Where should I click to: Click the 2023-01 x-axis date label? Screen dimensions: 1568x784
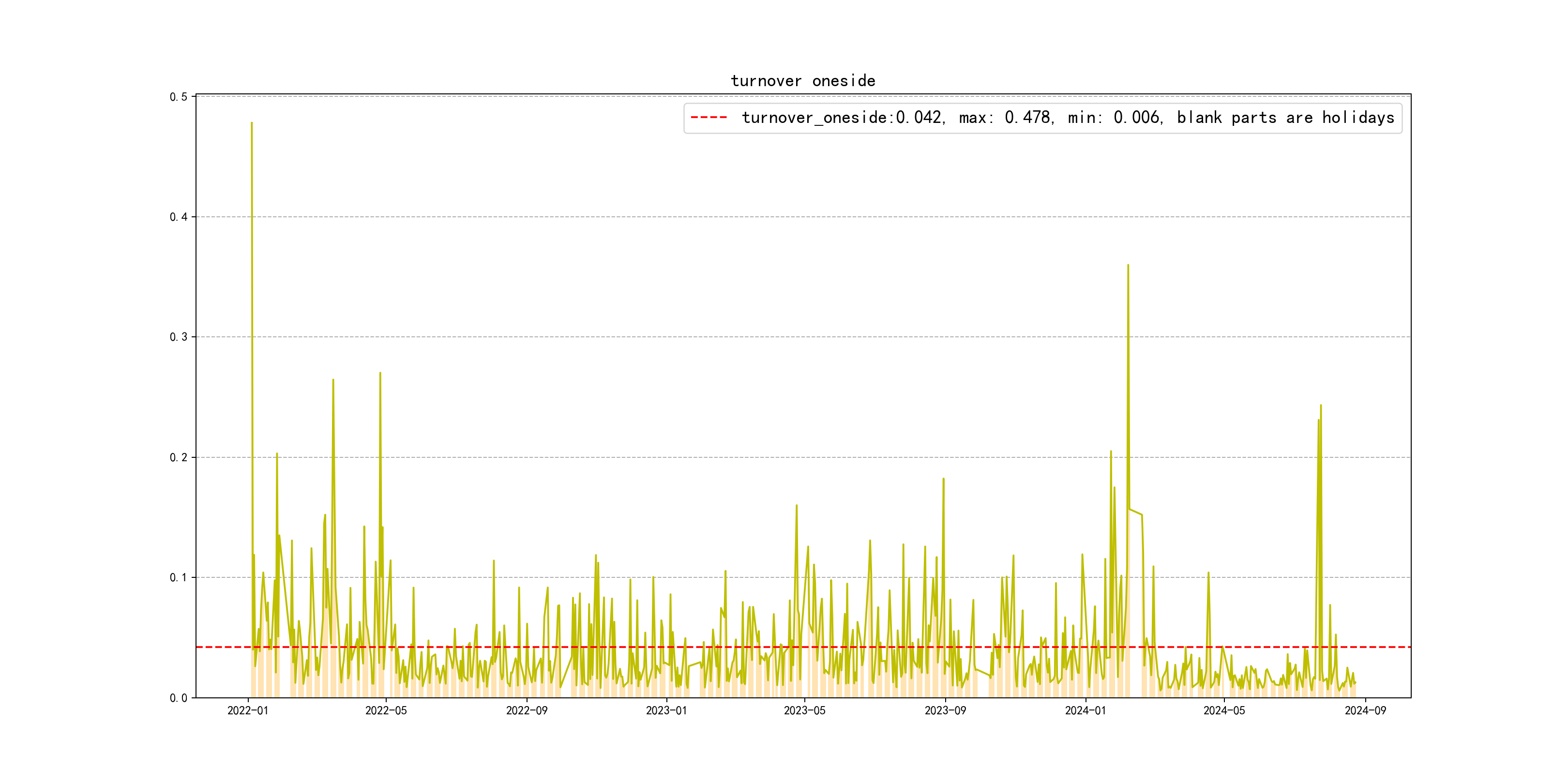666,711
